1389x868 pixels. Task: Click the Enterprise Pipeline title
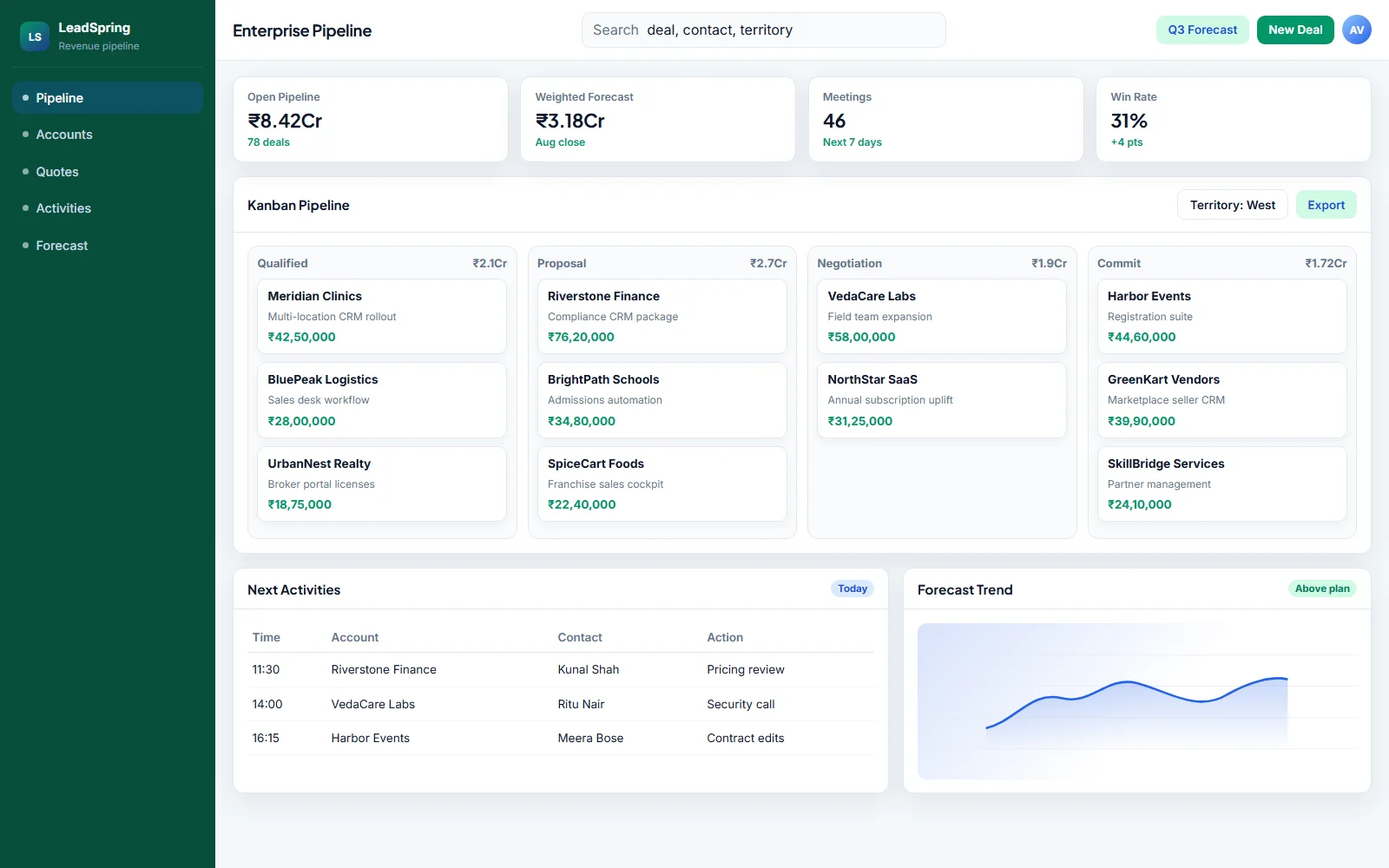tap(302, 30)
